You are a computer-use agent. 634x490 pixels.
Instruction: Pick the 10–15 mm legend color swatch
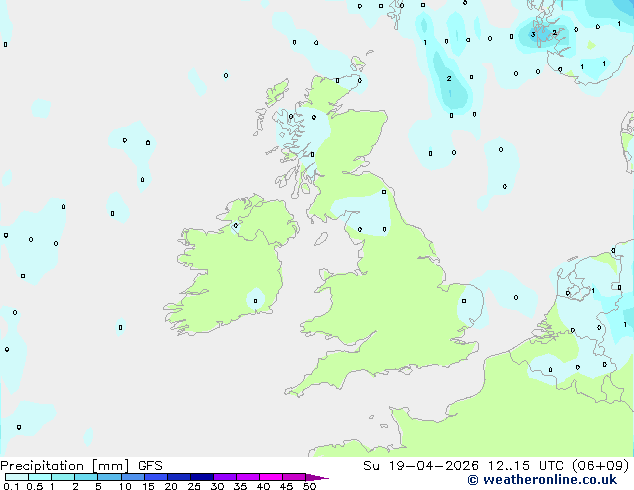(x=133, y=477)
